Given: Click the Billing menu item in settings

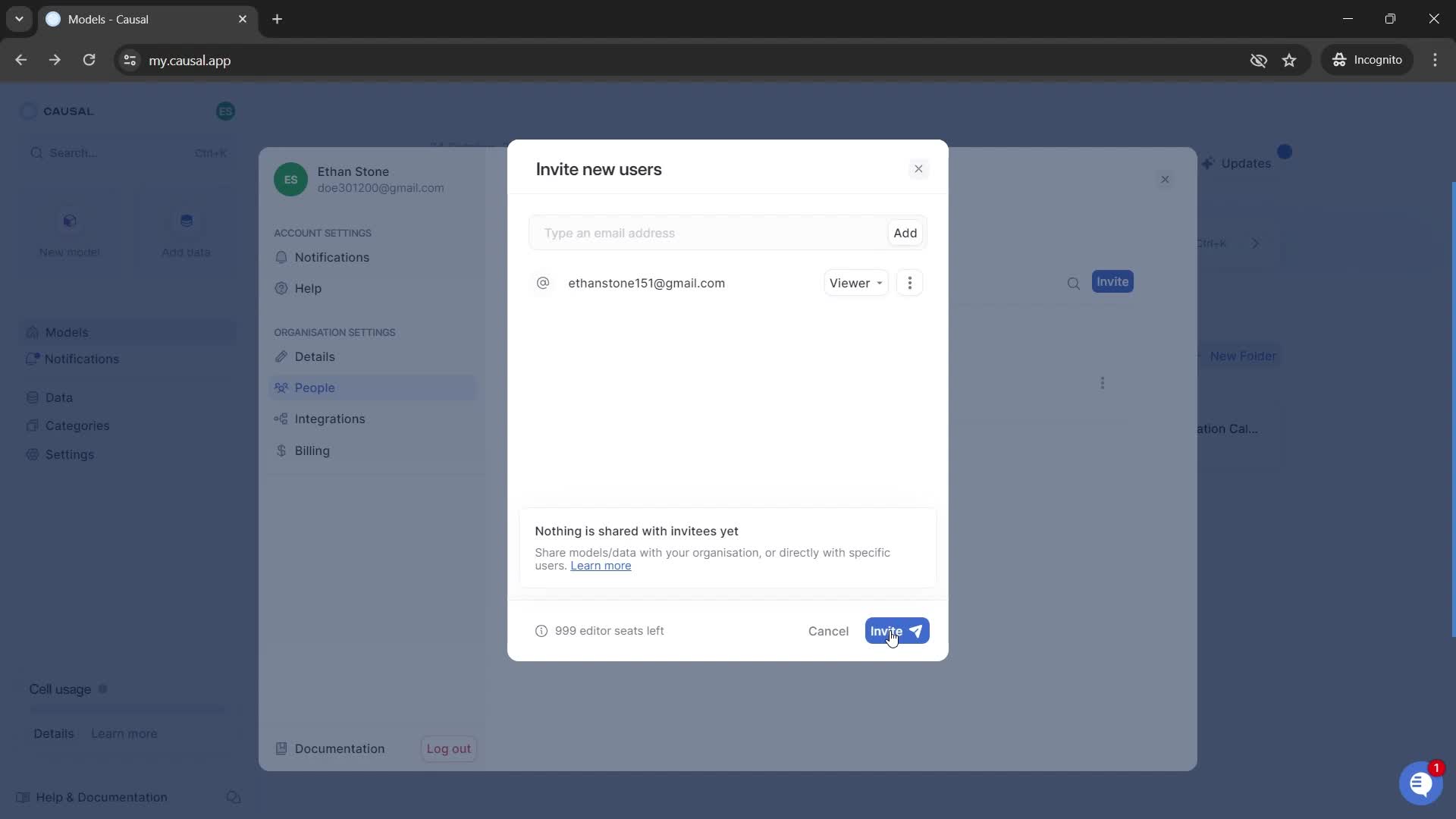Looking at the screenshot, I should click(311, 449).
